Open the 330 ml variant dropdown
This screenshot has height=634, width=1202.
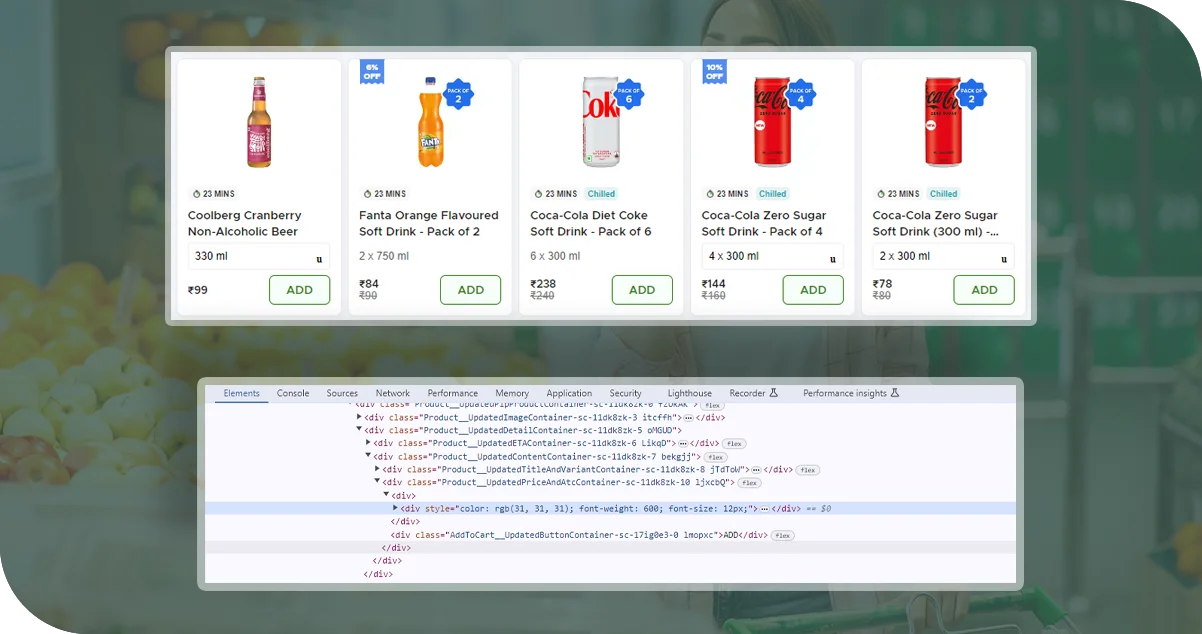coord(258,257)
